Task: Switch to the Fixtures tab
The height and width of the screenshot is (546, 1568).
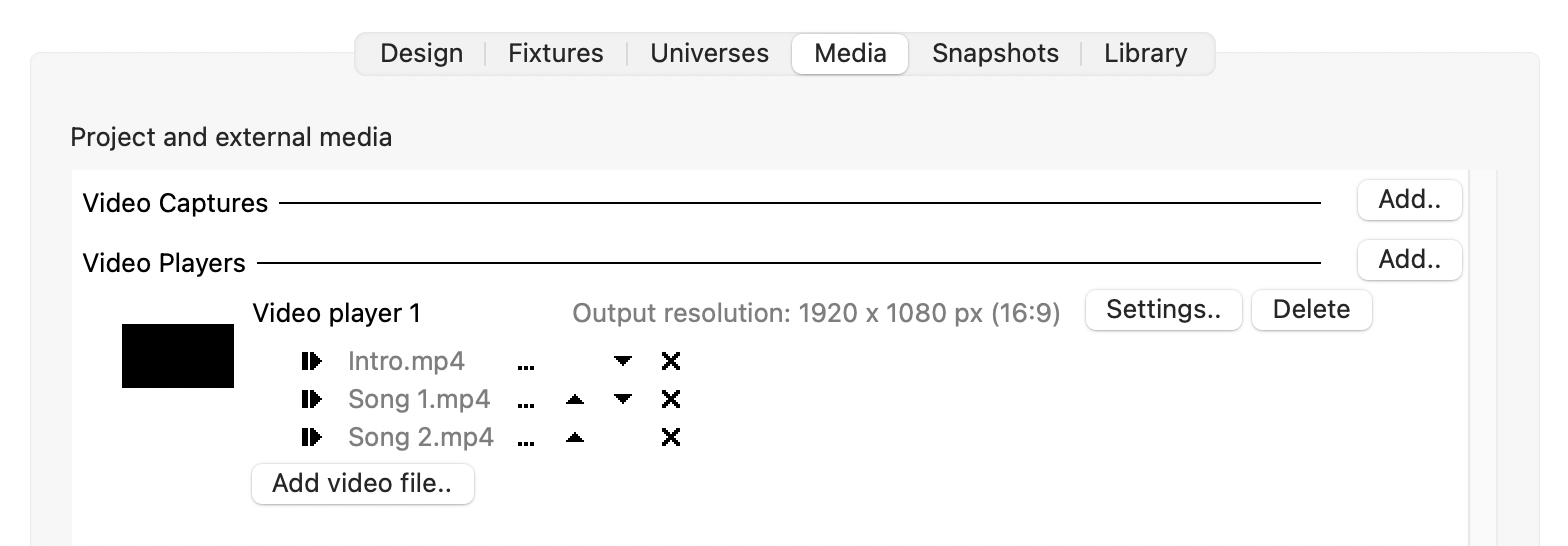Action: click(556, 53)
